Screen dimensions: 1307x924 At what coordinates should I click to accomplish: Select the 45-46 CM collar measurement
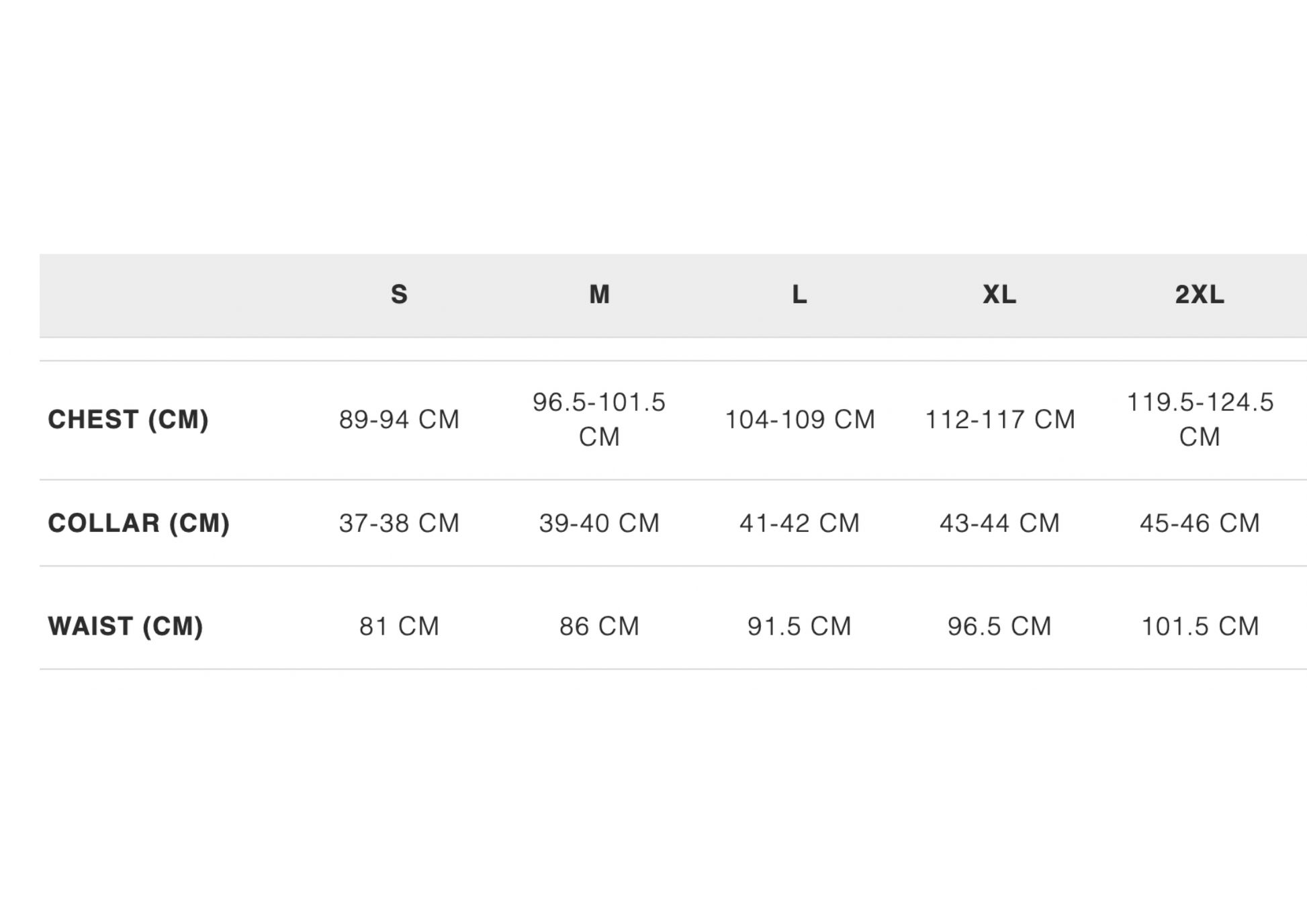(1200, 523)
